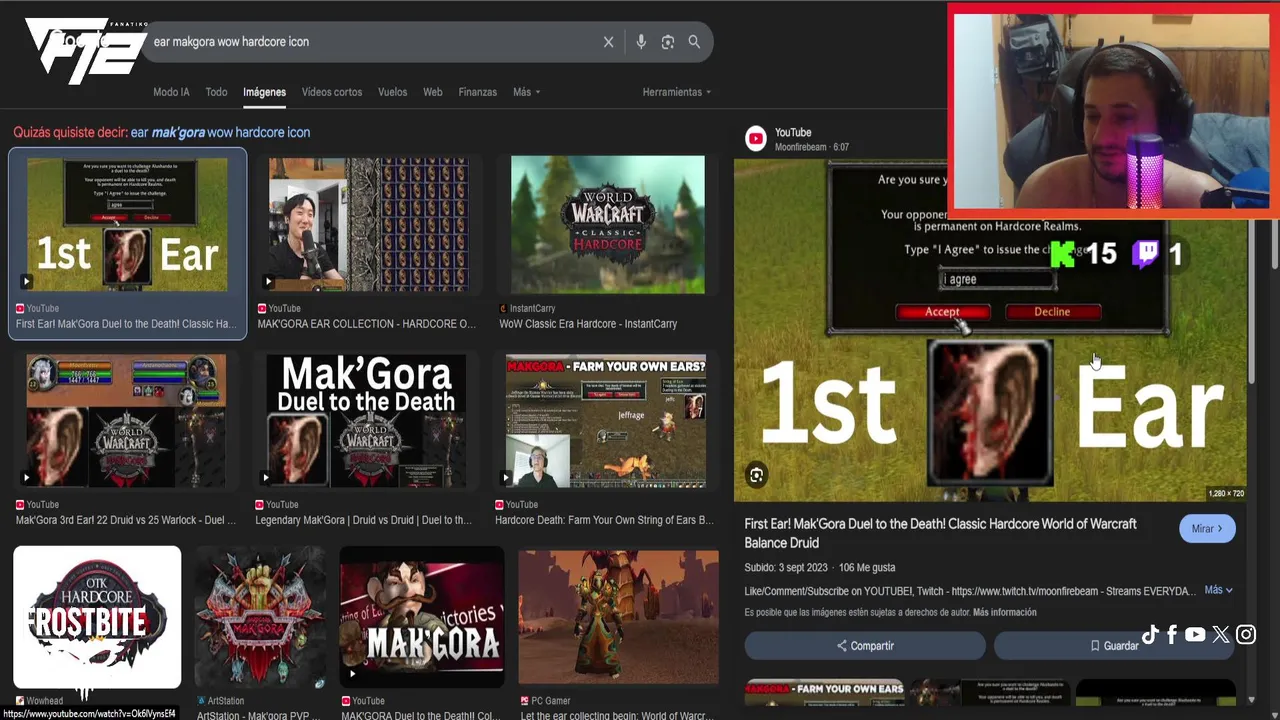This screenshot has width=1280, height=720.
Task: Open MAK'GORA victories video thumbnail
Action: pyautogui.click(x=422, y=617)
